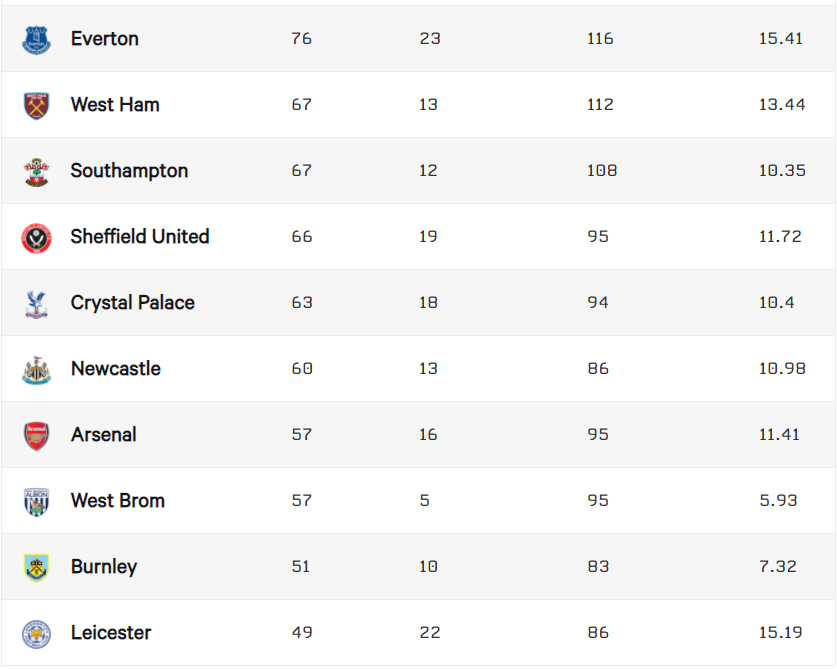Click the Leicester club crest
This screenshot has width=837, height=669.
point(36,633)
